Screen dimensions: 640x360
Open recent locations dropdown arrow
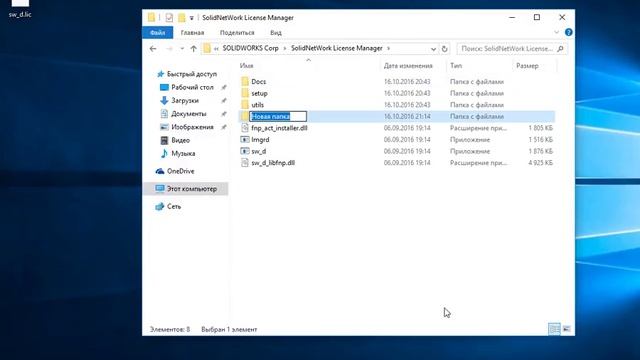pyautogui.click(x=182, y=49)
